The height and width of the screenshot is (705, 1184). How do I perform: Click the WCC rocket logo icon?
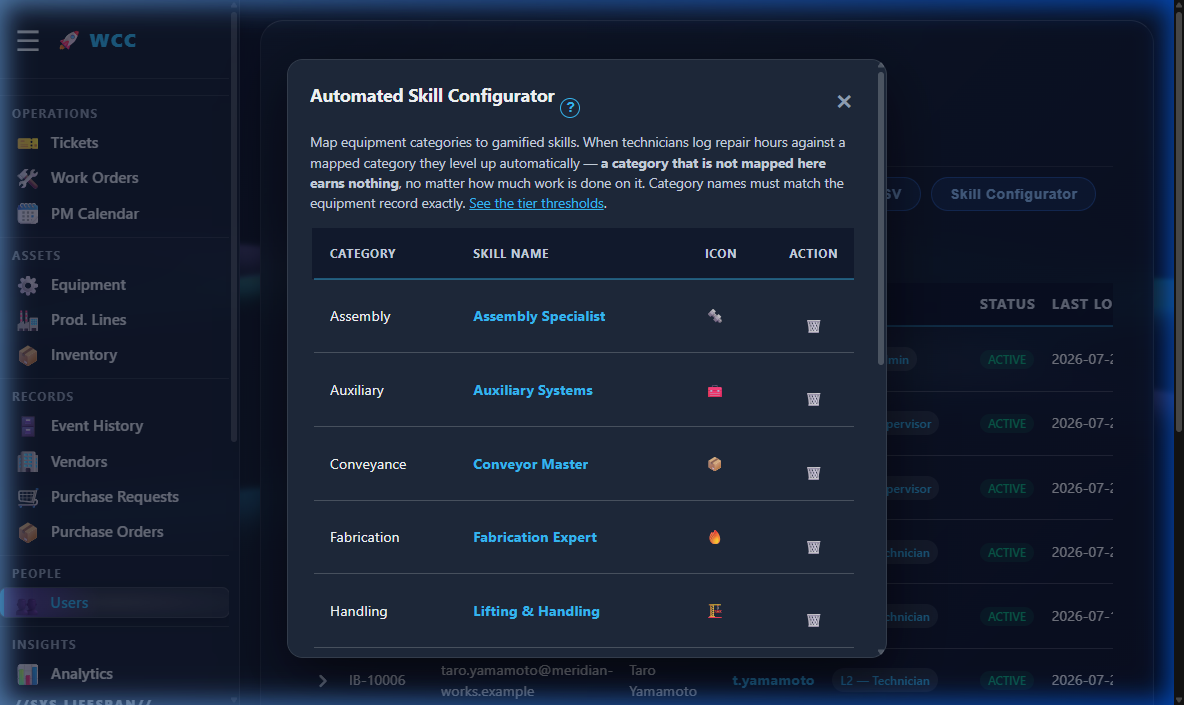click(x=69, y=40)
